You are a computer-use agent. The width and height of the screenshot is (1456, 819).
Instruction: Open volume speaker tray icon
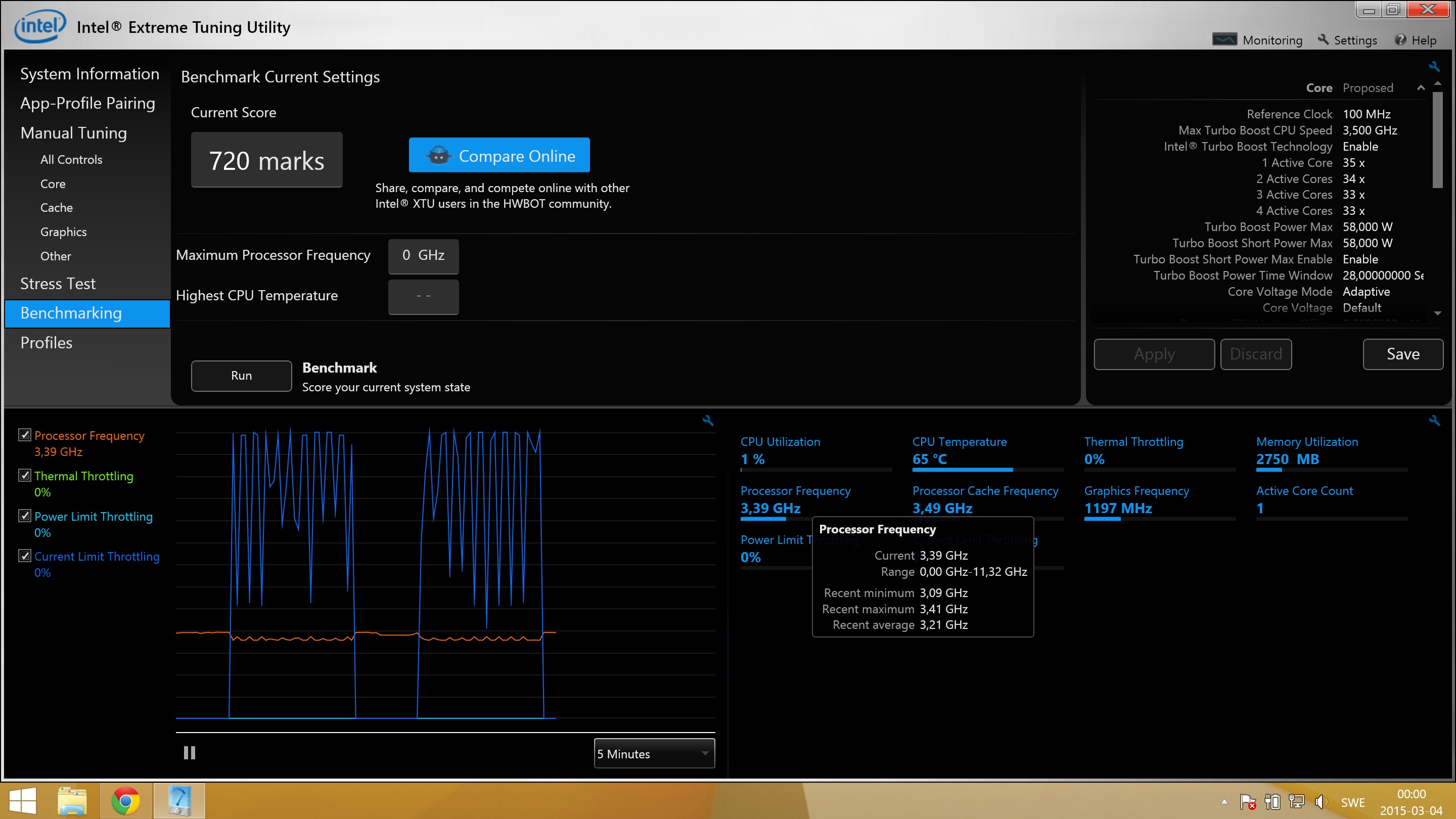[1321, 802]
